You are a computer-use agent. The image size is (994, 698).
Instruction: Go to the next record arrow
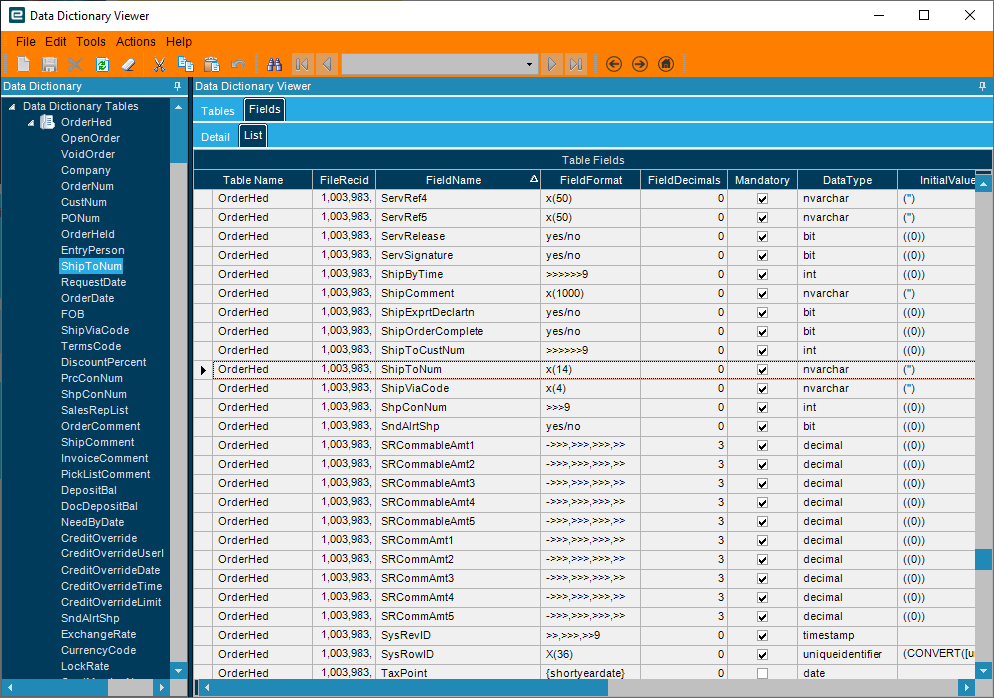click(552, 64)
